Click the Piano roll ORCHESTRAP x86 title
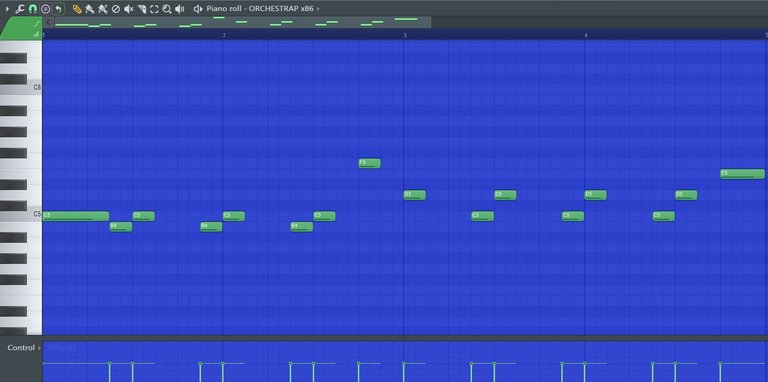Image resolution: width=768 pixels, height=382 pixels. 260,9
